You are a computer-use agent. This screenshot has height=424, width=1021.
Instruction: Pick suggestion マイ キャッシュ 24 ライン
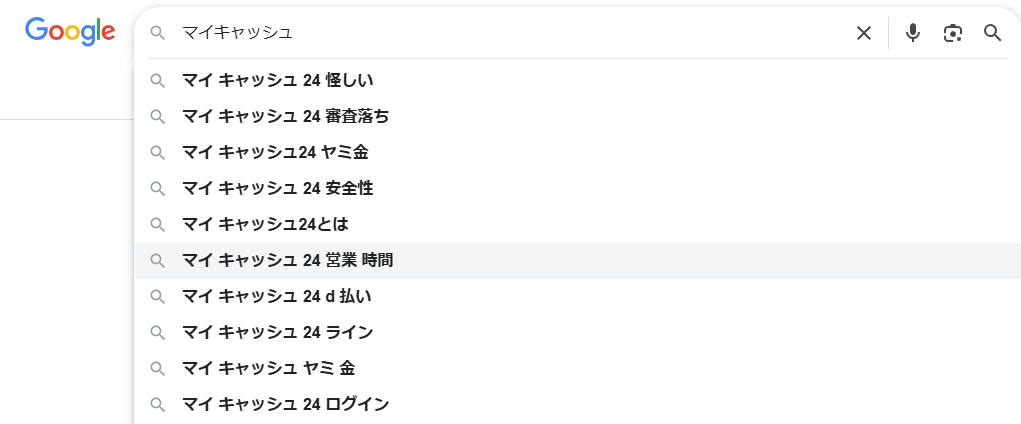pos(277,332)
